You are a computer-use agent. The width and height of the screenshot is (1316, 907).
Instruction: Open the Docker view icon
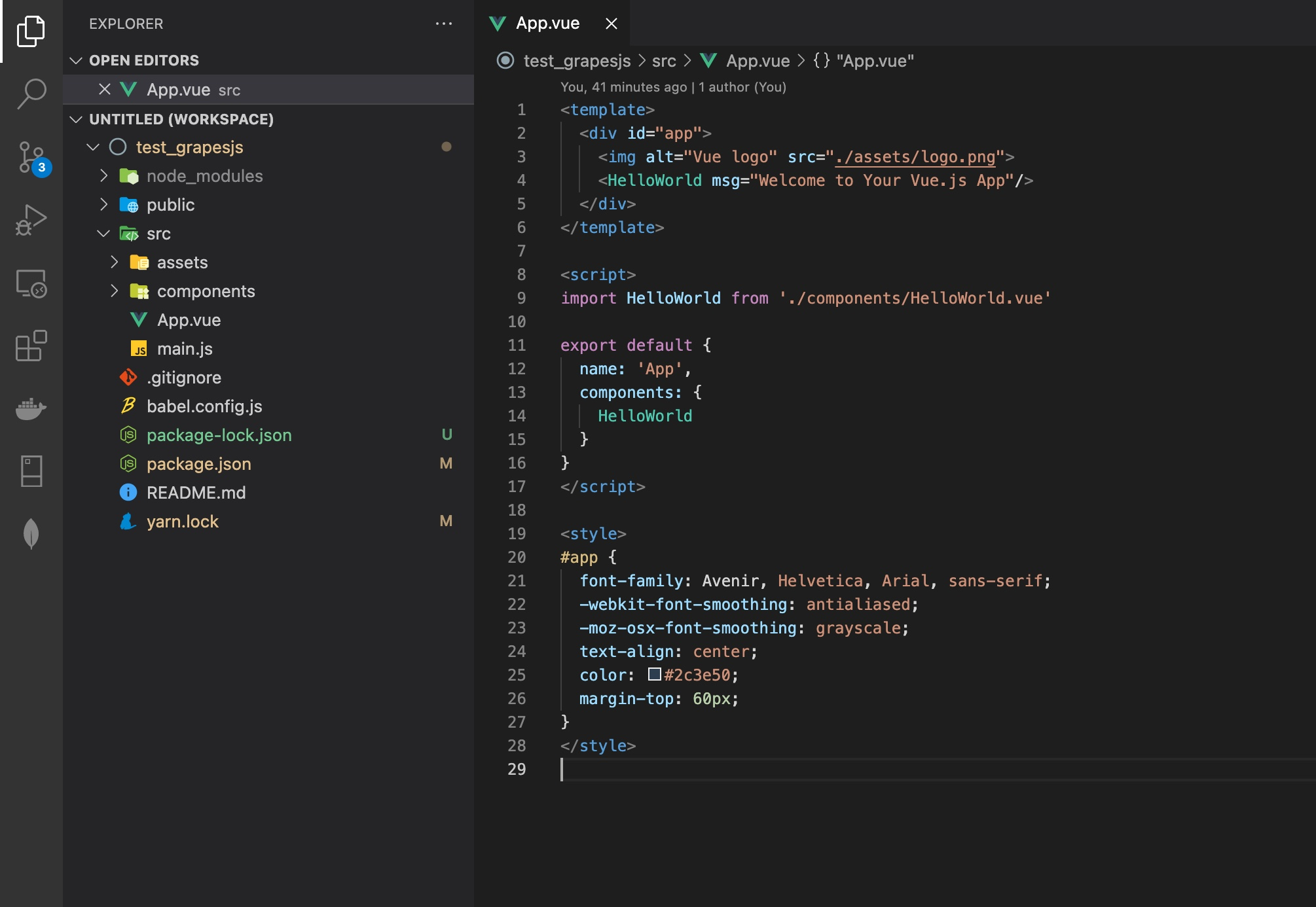(31, 408)
